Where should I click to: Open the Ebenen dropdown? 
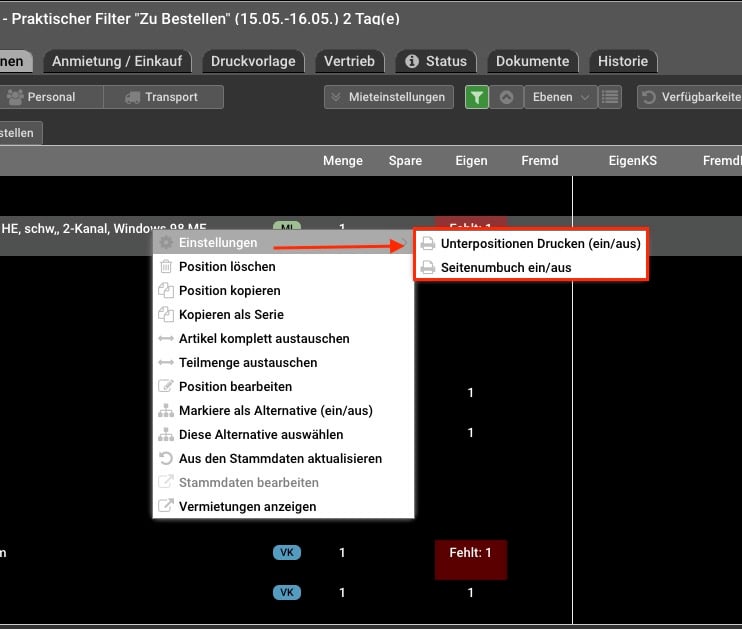tap(559, 97)
